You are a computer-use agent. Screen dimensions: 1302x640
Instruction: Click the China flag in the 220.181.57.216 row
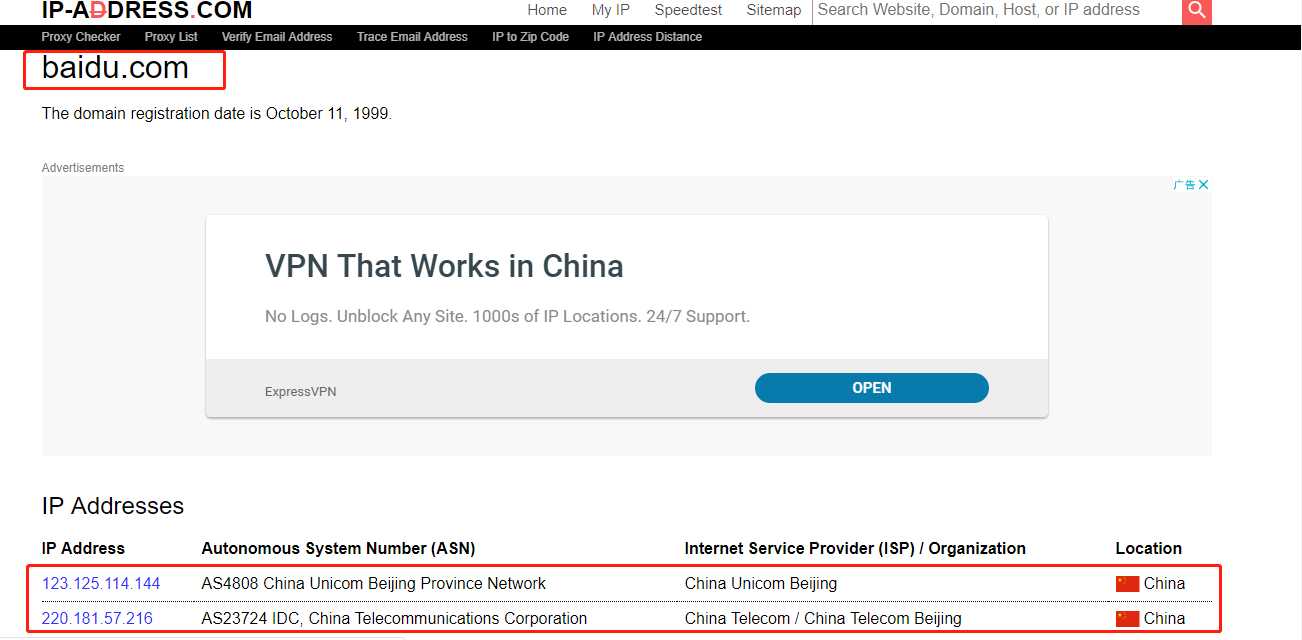click(1128, 619)
